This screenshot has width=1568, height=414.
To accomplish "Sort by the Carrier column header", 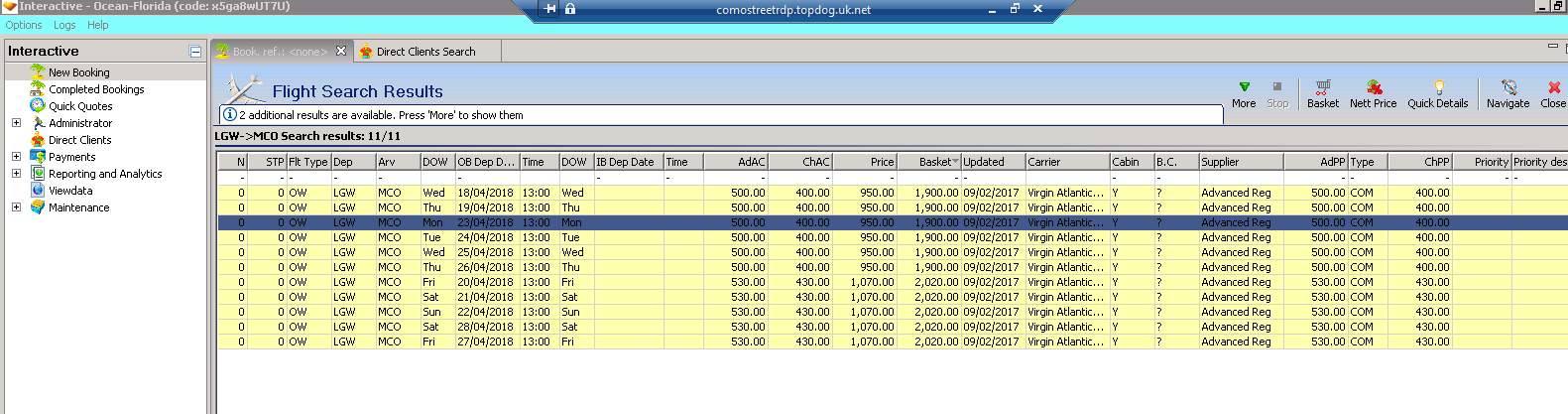I will [1067, 162].
